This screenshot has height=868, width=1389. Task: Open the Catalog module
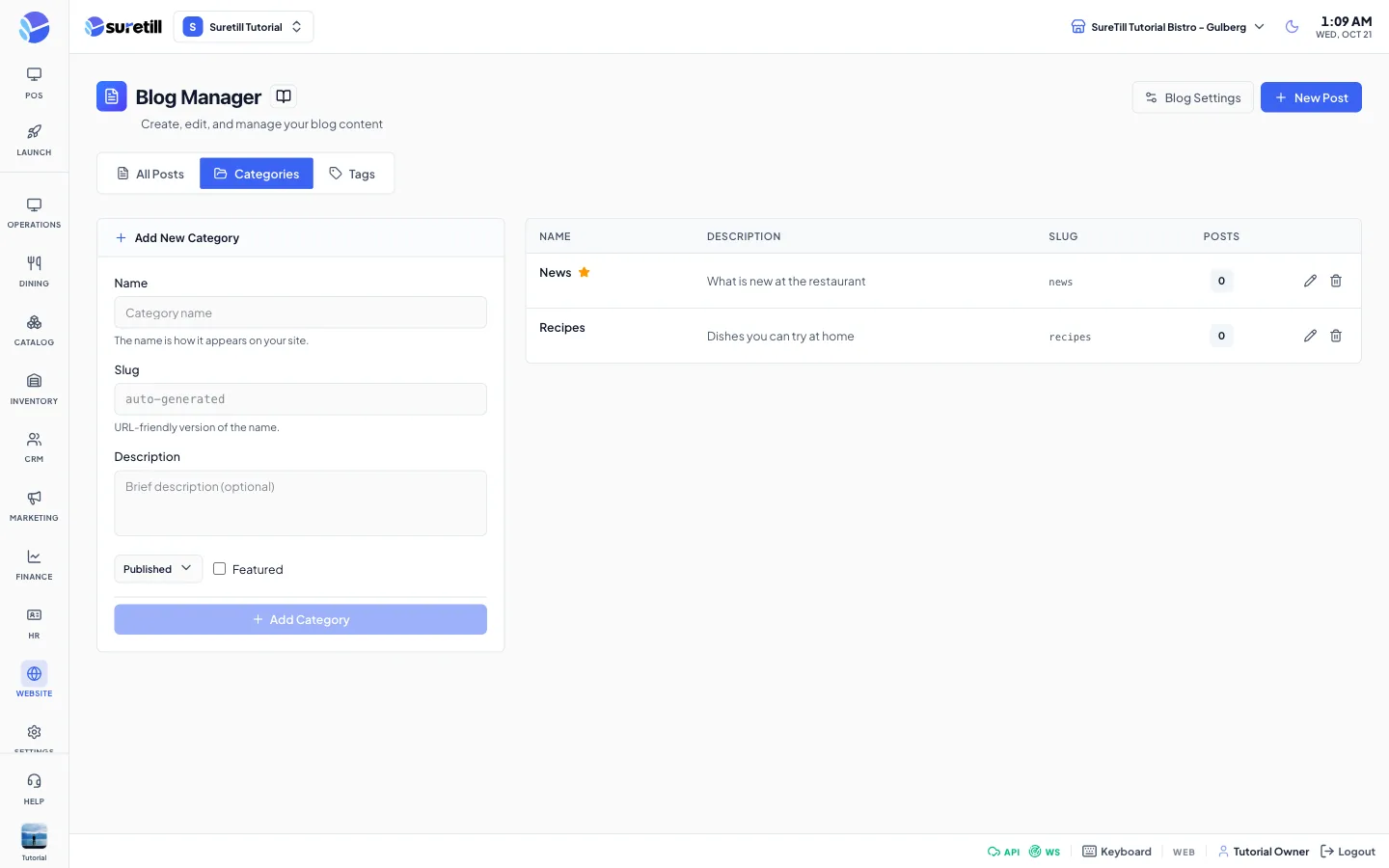tap(34, 330)
